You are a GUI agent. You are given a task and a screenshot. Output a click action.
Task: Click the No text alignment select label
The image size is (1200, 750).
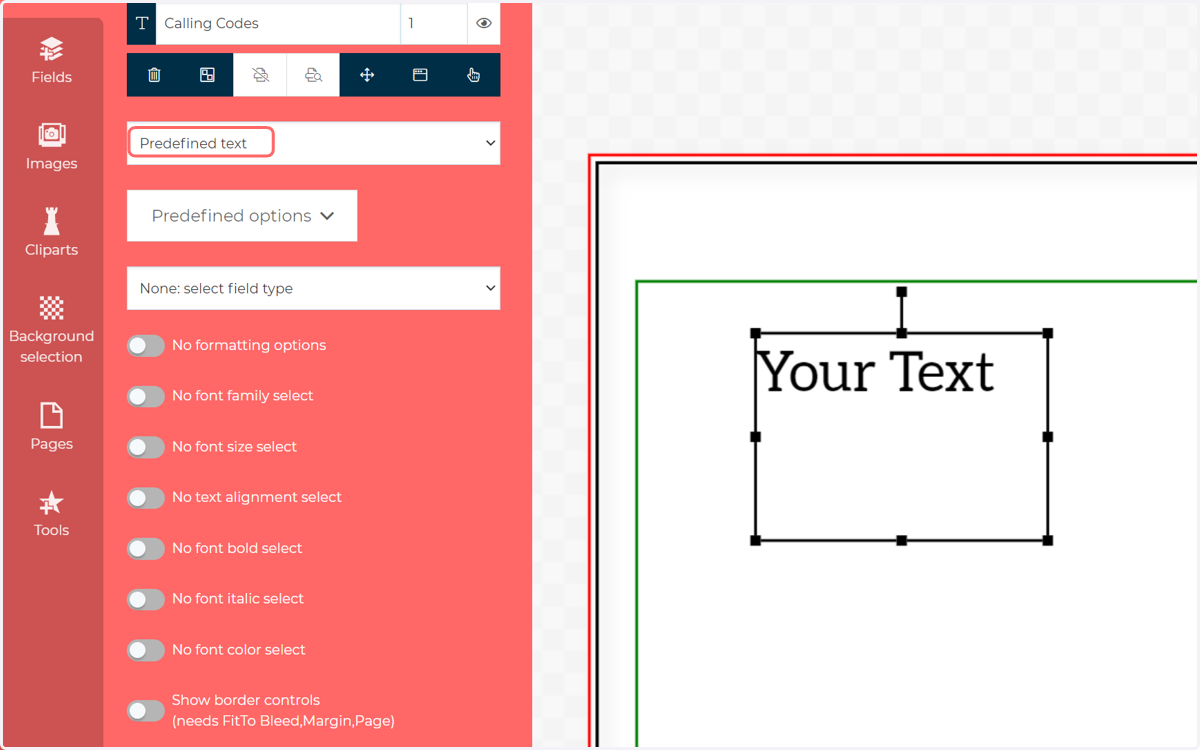[x=257, y=497]
